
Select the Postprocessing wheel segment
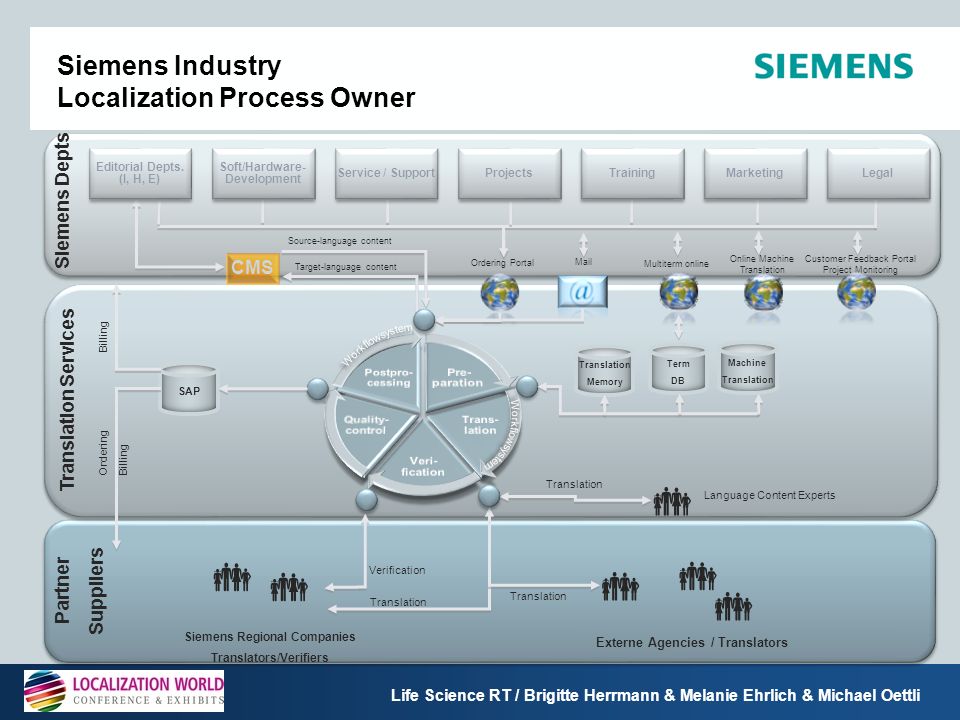click(387, 377)
